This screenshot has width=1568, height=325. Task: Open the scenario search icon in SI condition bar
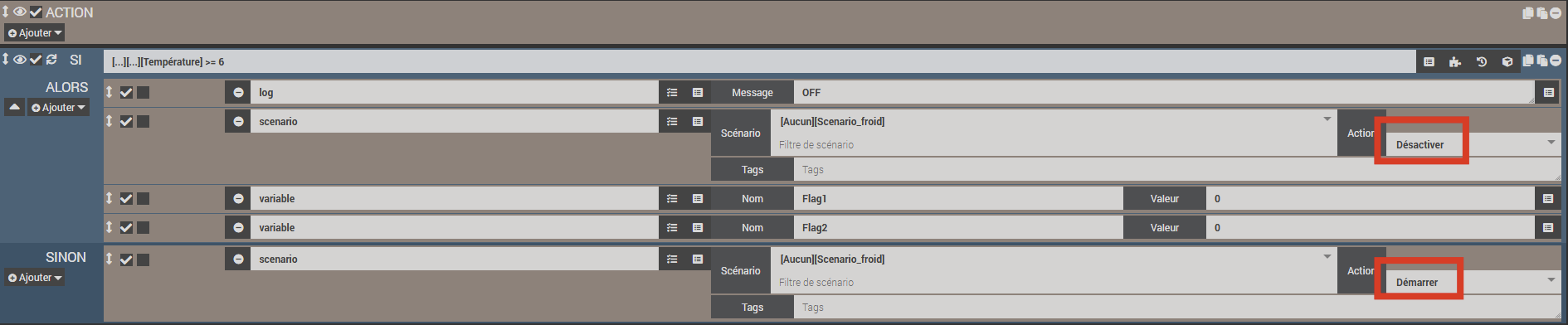pos(1429,62)
